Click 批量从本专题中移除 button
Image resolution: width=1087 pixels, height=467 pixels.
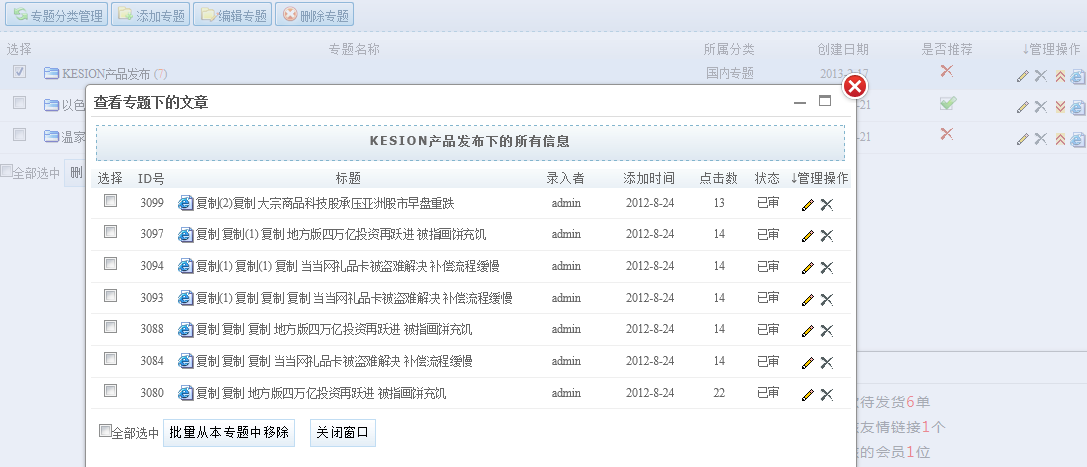(229, 432)
